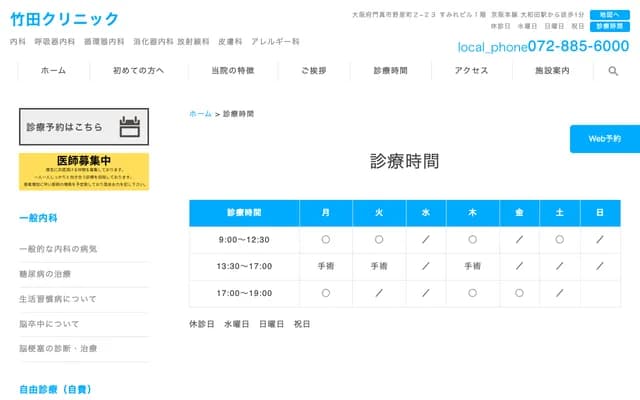640x400 pixels.
Task: Go to ホーム in the navigation bar
Action: [x=53, y=71]
